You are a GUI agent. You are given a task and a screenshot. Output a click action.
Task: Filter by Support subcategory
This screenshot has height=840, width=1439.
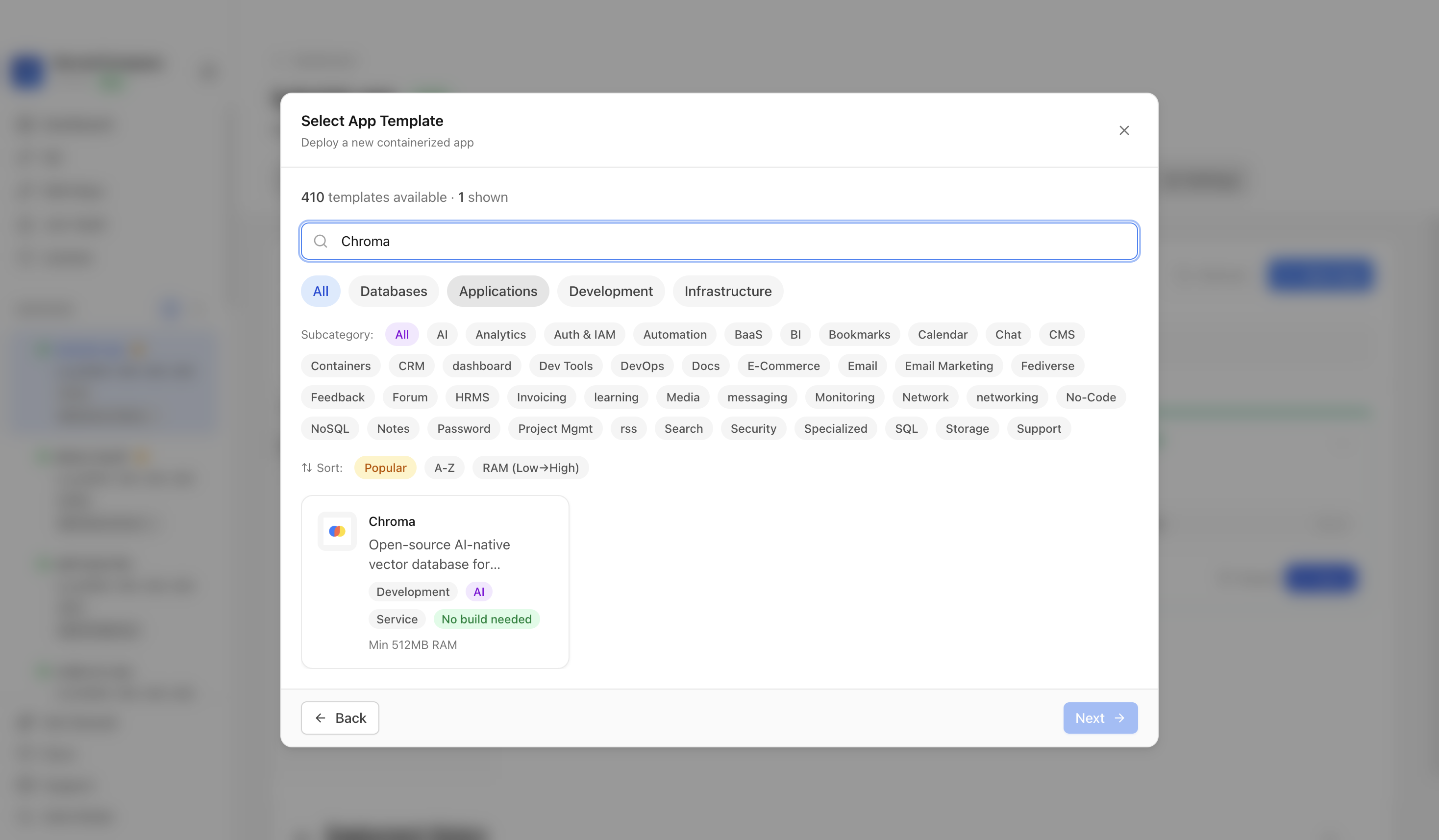pyautogui.click(x=1039, y=429)
